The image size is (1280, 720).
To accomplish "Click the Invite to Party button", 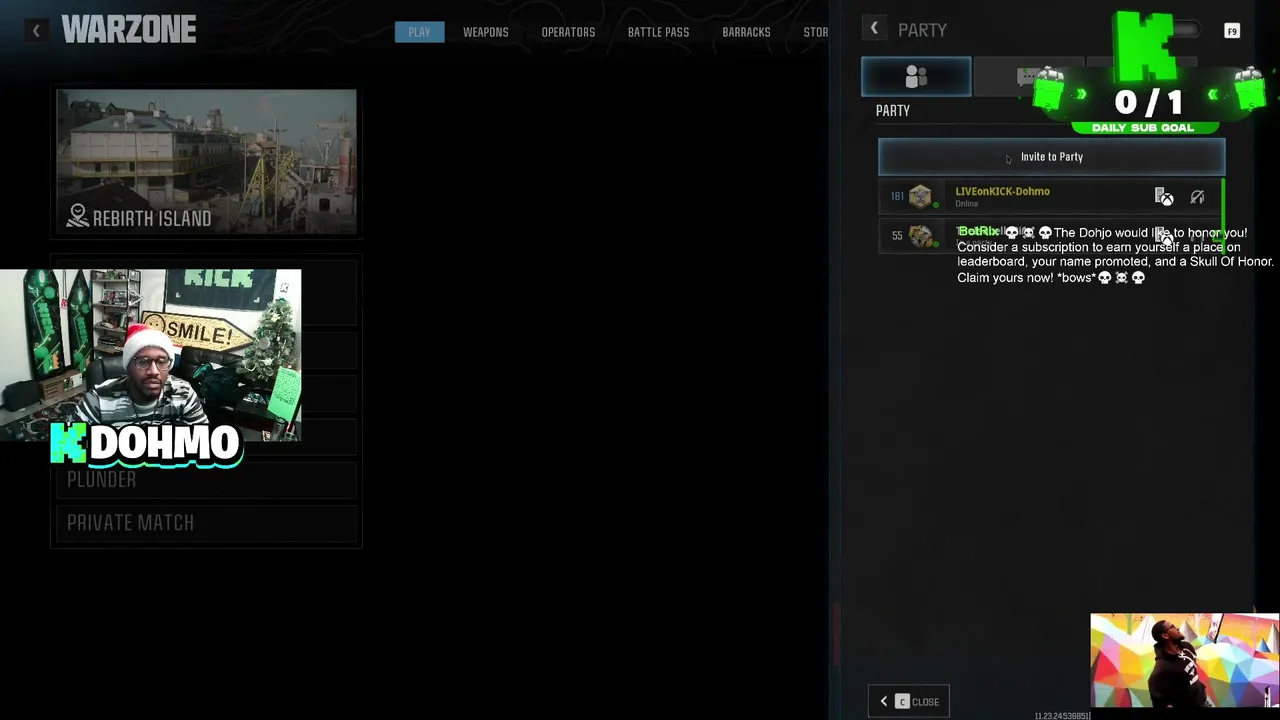I will (1051, 157).
